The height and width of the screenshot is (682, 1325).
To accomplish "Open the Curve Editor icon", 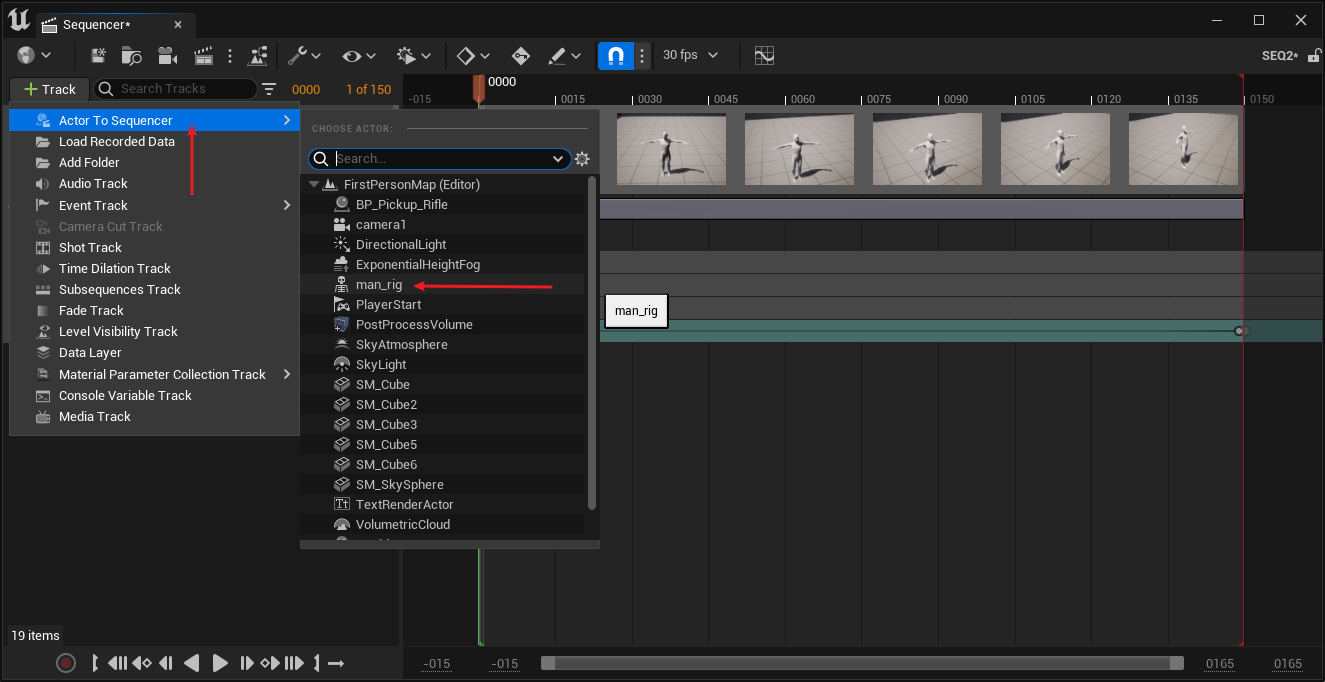I will [764, 56].
